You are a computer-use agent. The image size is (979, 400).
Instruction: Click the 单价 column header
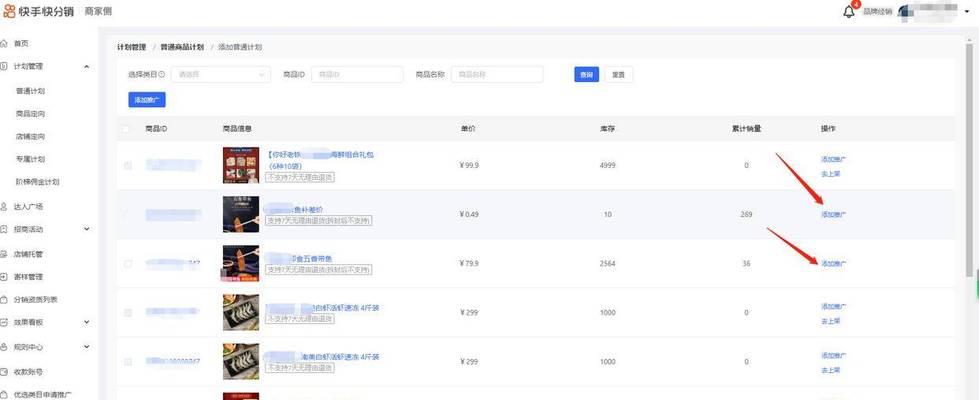pyautogui.click(x=468, y=129)
